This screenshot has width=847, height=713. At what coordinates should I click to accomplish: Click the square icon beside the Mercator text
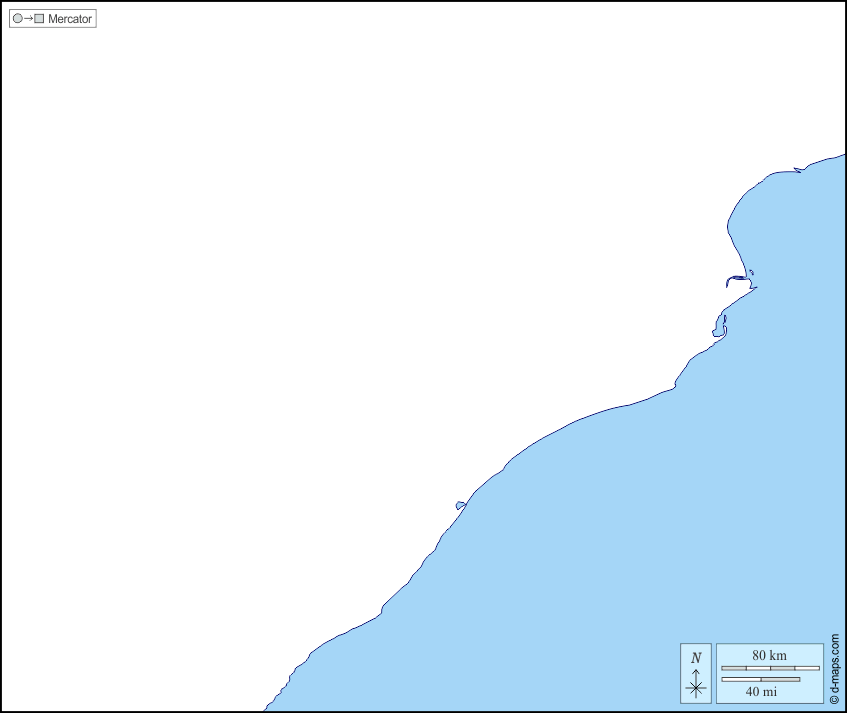click(x=39, y=18)
